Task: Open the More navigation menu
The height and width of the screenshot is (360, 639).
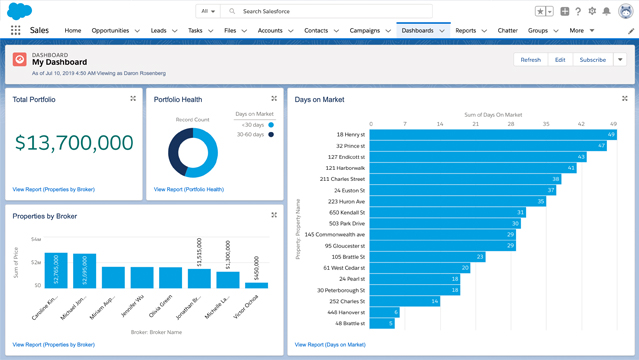Action: (582, 31)
